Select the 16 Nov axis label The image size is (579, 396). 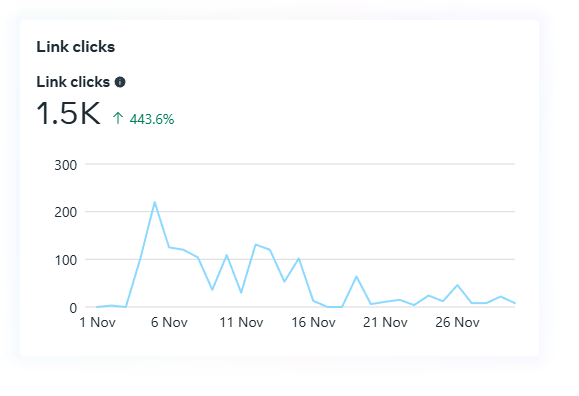(314, 322)
